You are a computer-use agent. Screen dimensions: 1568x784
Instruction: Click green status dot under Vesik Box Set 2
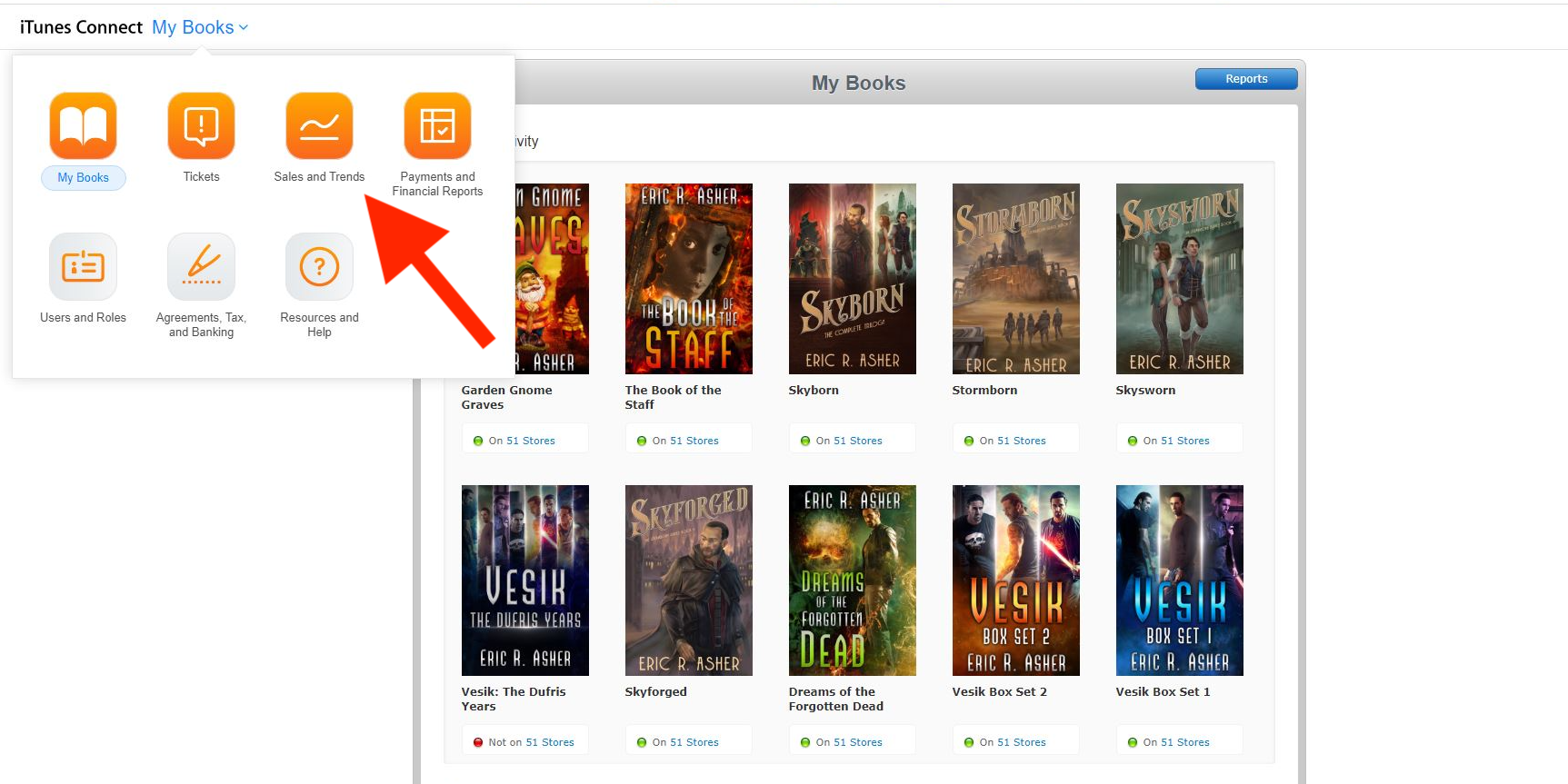click(x=969, y=742)
